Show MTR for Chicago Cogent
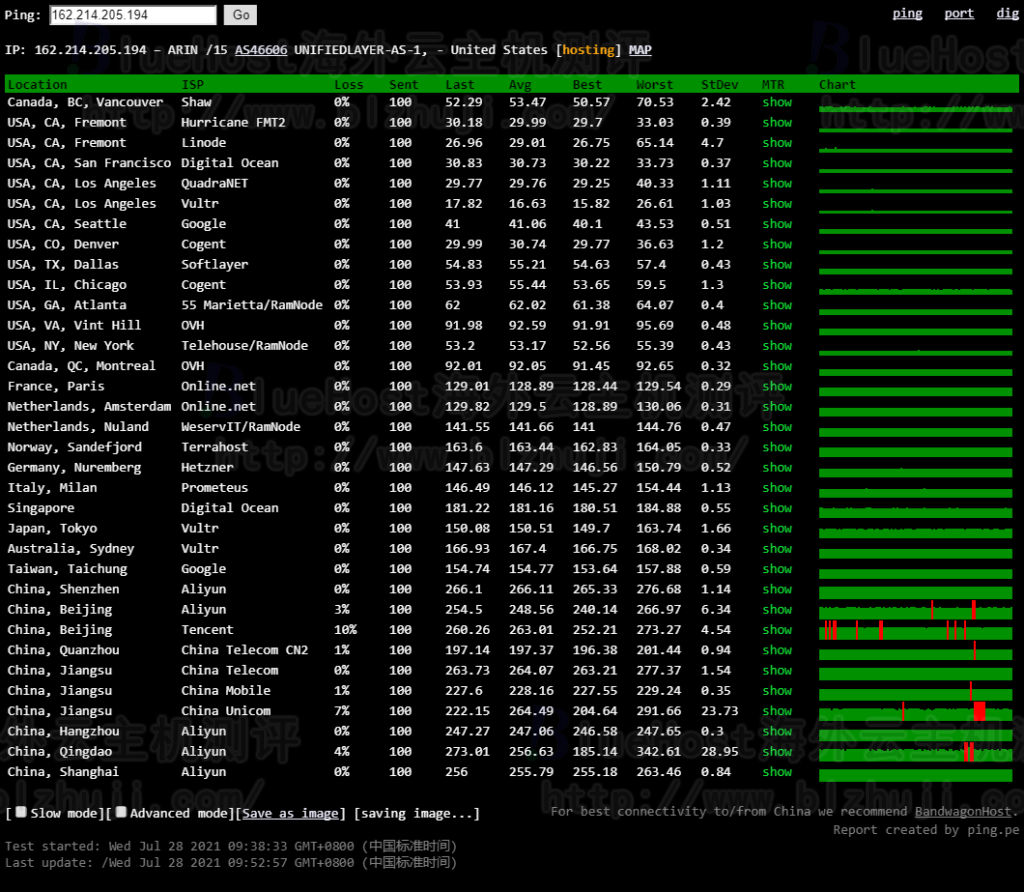Screen dimensions: 1024x892 tap(776, 285)
